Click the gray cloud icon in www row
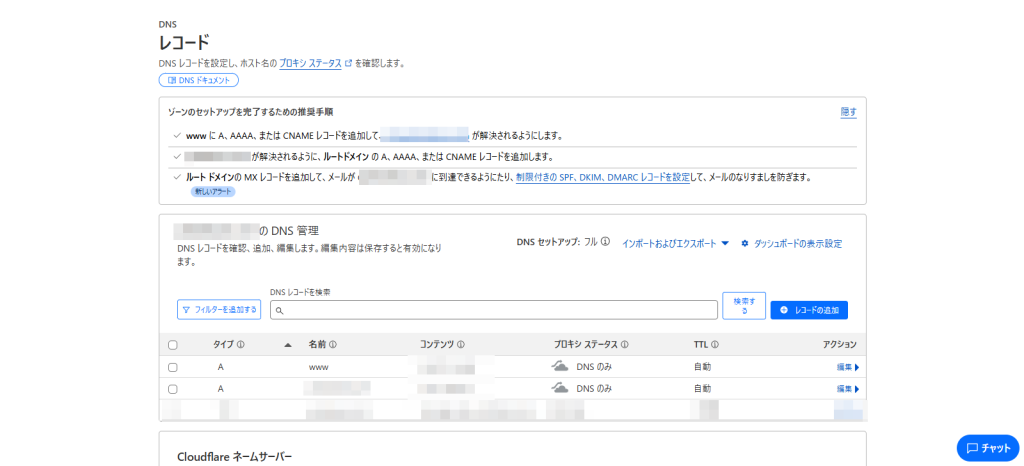 click(x=560, y=367)
